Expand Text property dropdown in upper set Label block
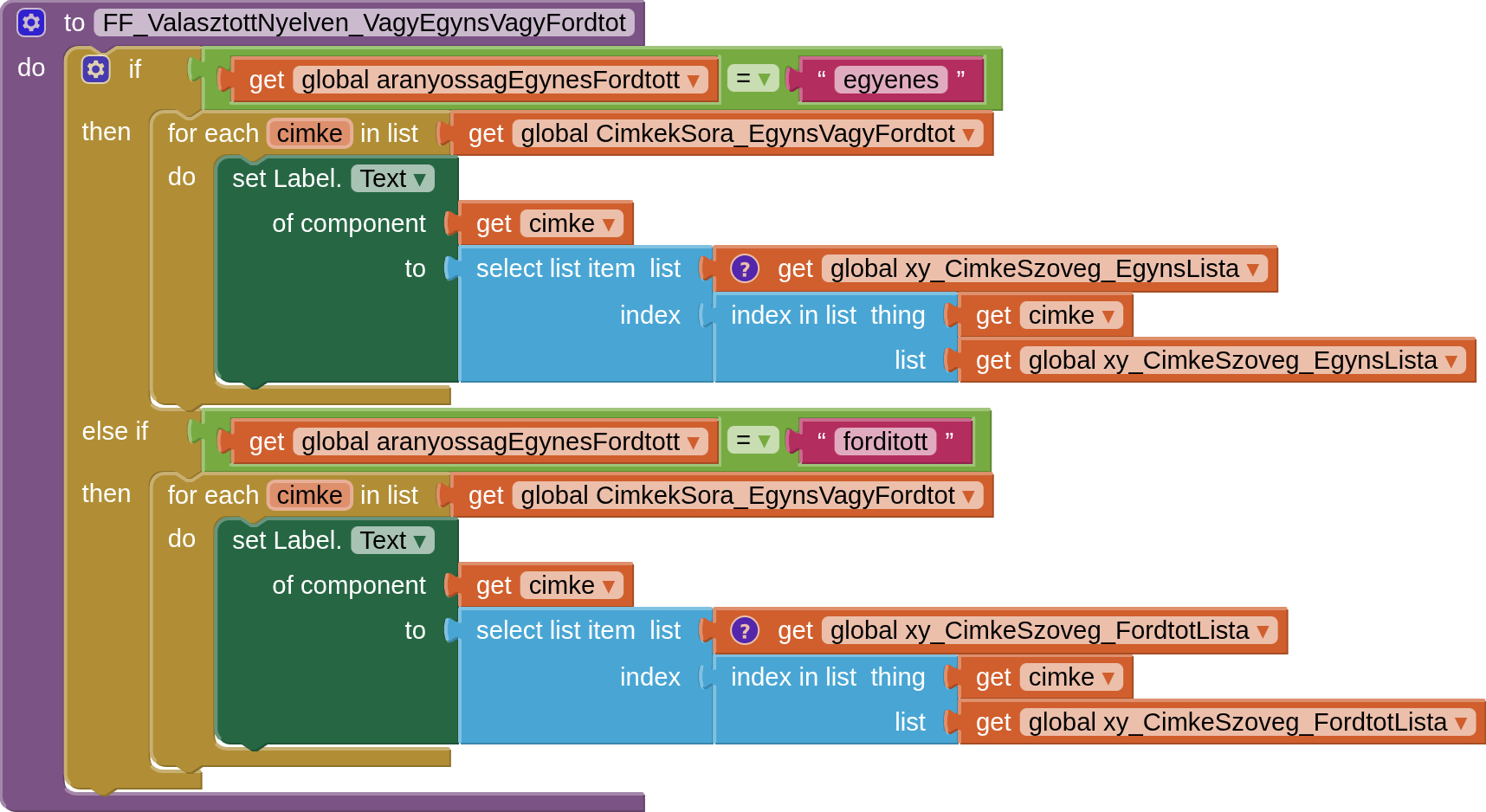Image resolution: width=1486 pixels, height=812 pixels. coord(393,179)
